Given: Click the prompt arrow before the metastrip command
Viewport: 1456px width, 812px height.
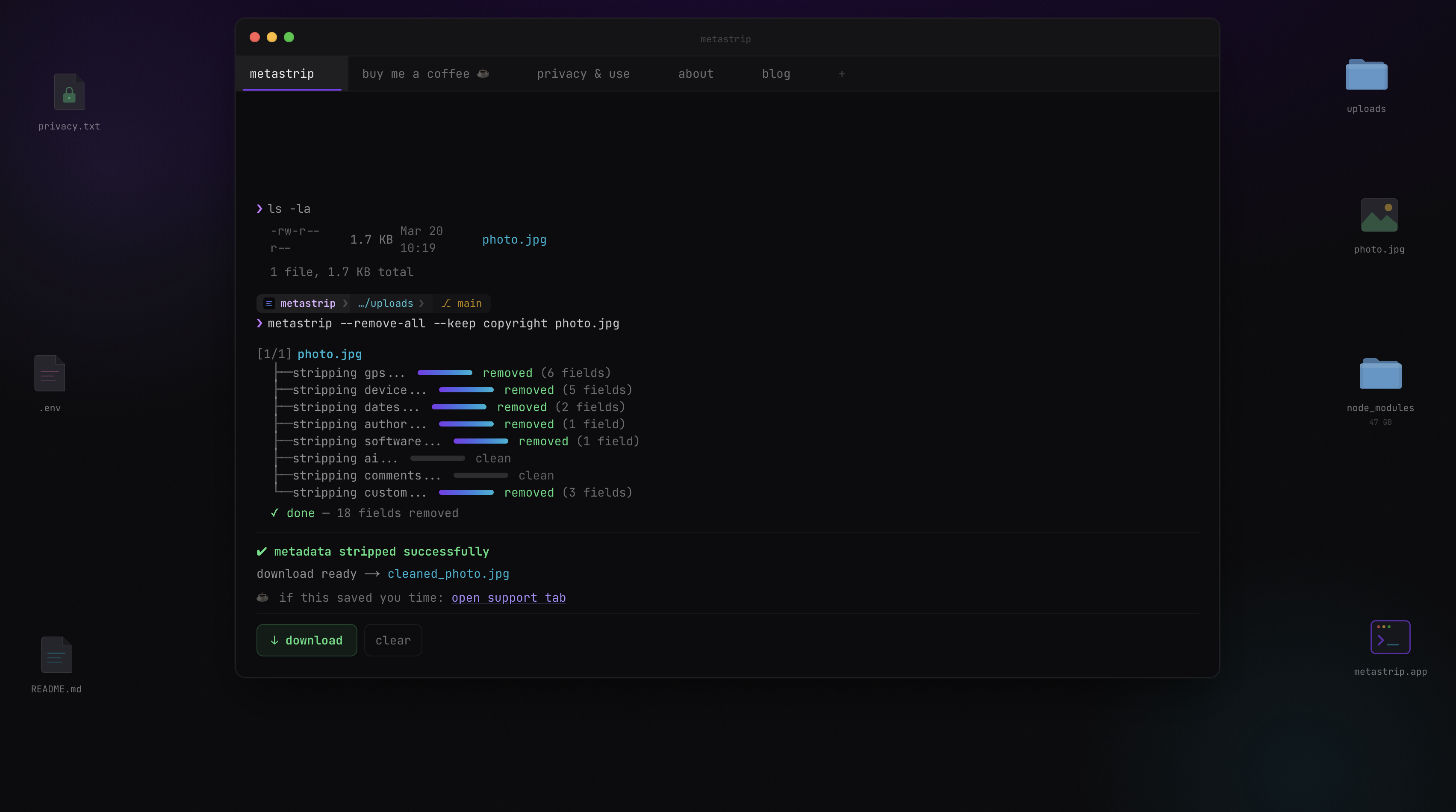Looking at the screenshot, I should coord(259,324).
